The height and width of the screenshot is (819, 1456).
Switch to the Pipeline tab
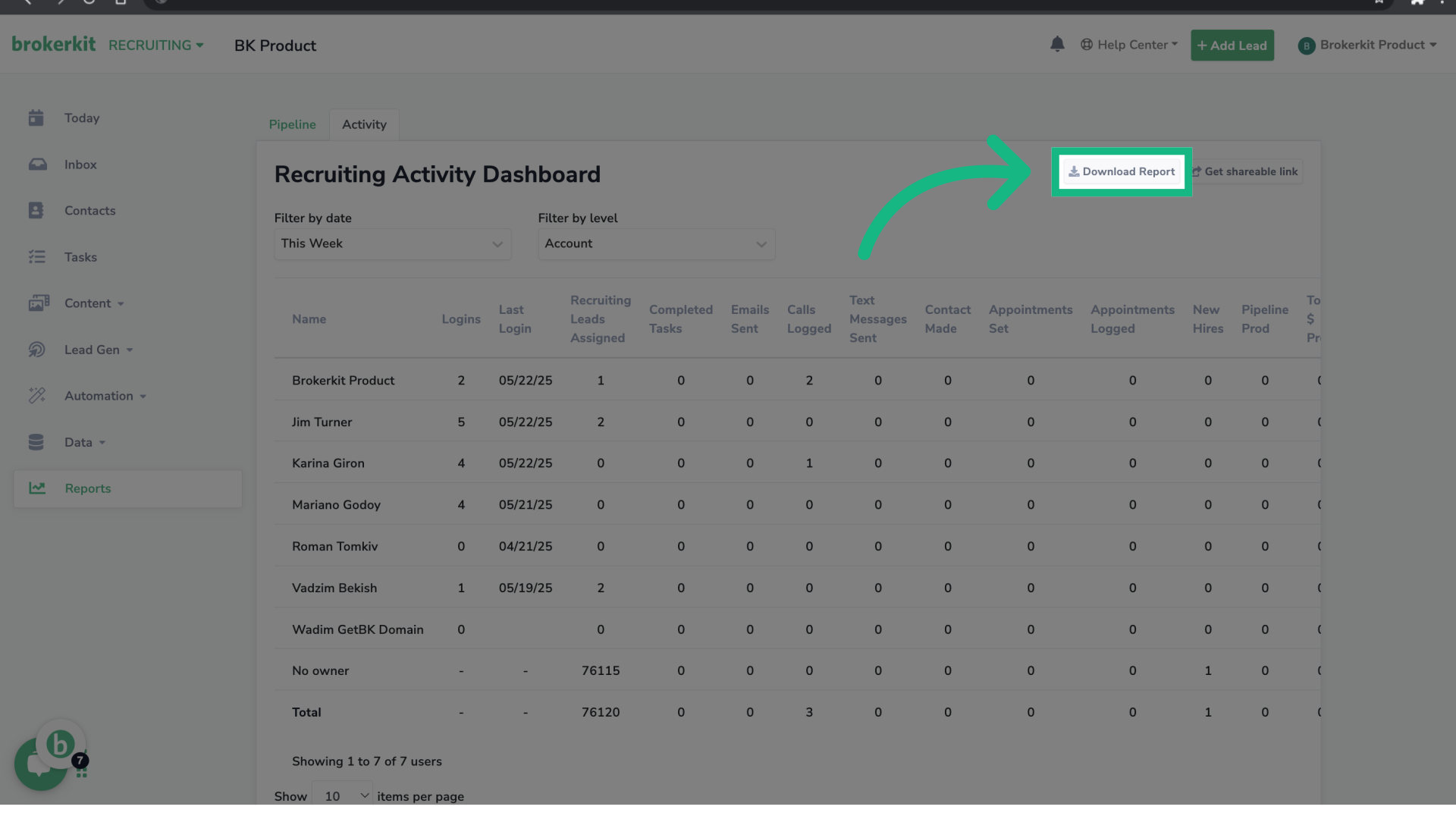(292, 124)
